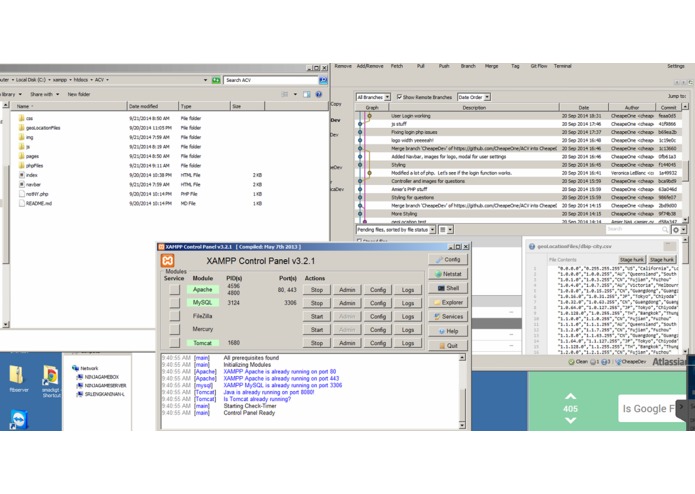Click Pull in SourceTree toolbar
Viewport: 695px width, 494px height.
coord(421,66)
